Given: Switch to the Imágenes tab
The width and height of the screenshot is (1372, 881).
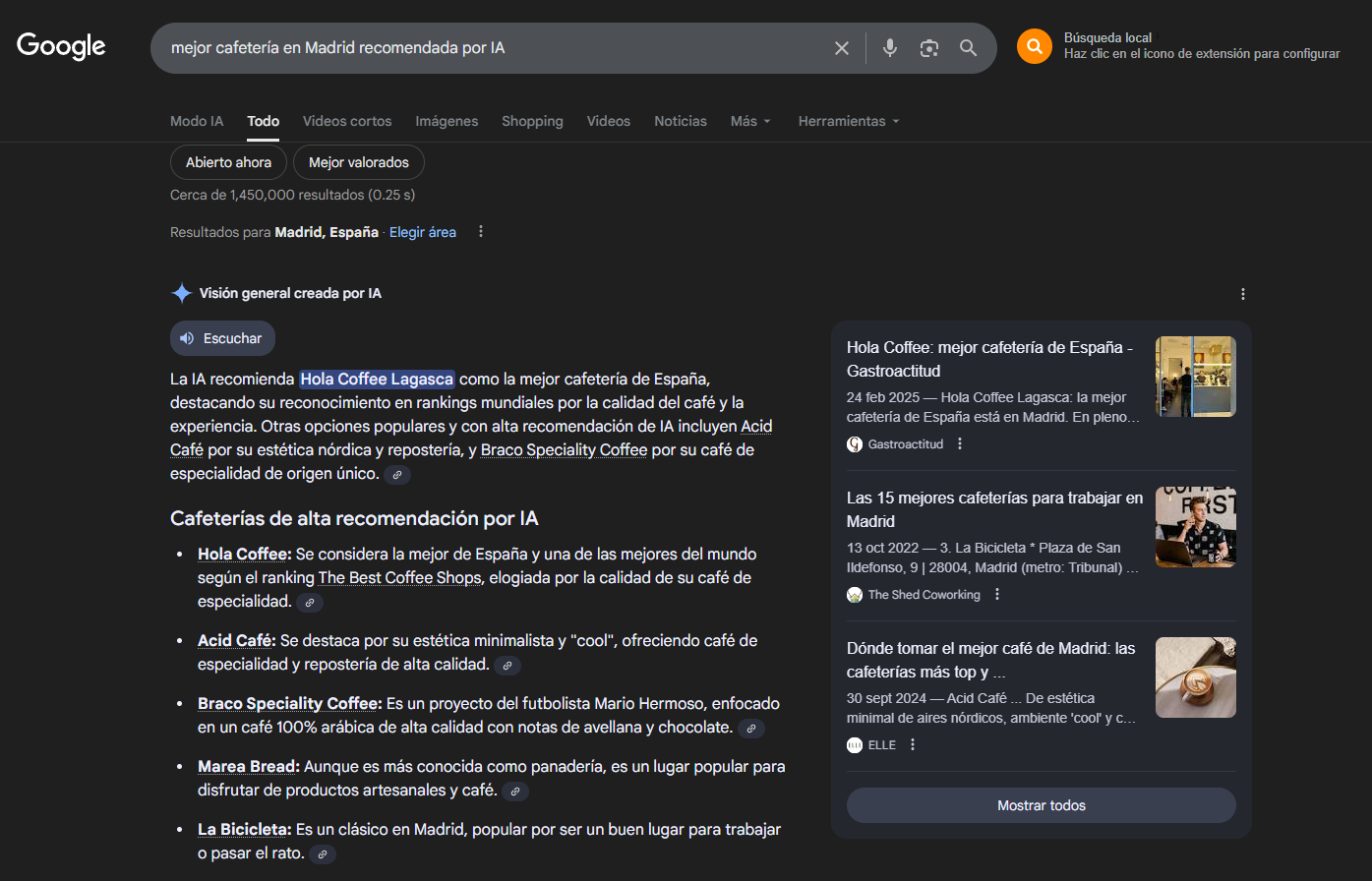Looking at the screenshot, I should point(447,121).
